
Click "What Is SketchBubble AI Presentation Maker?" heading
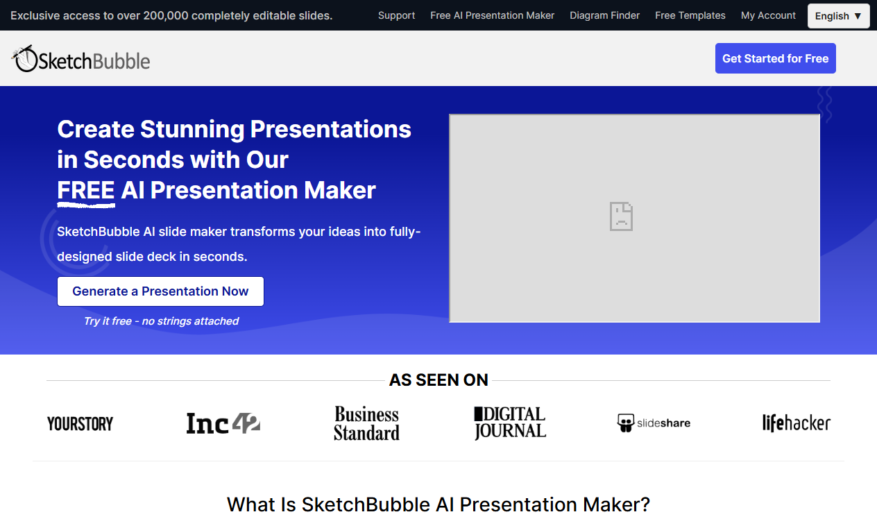438,505
